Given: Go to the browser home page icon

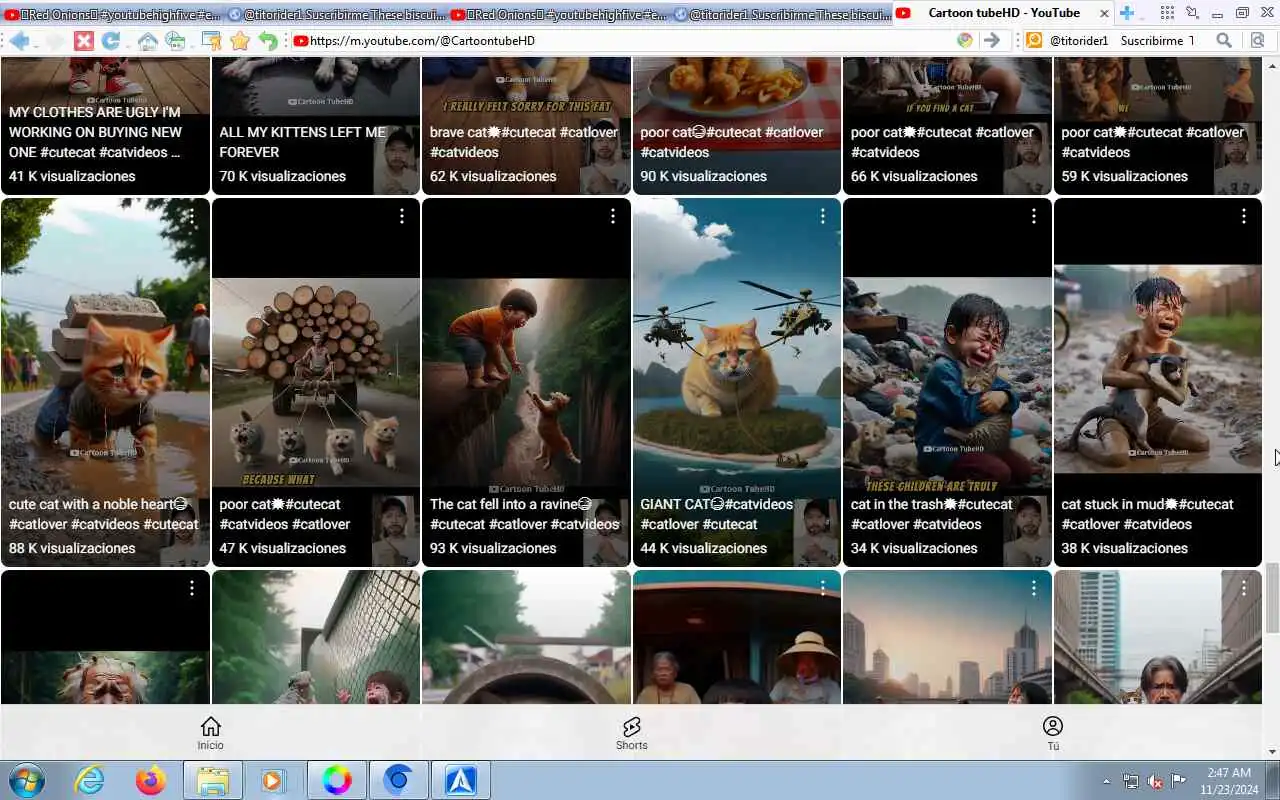Looking at the screenshot, I should click(147, 41).
